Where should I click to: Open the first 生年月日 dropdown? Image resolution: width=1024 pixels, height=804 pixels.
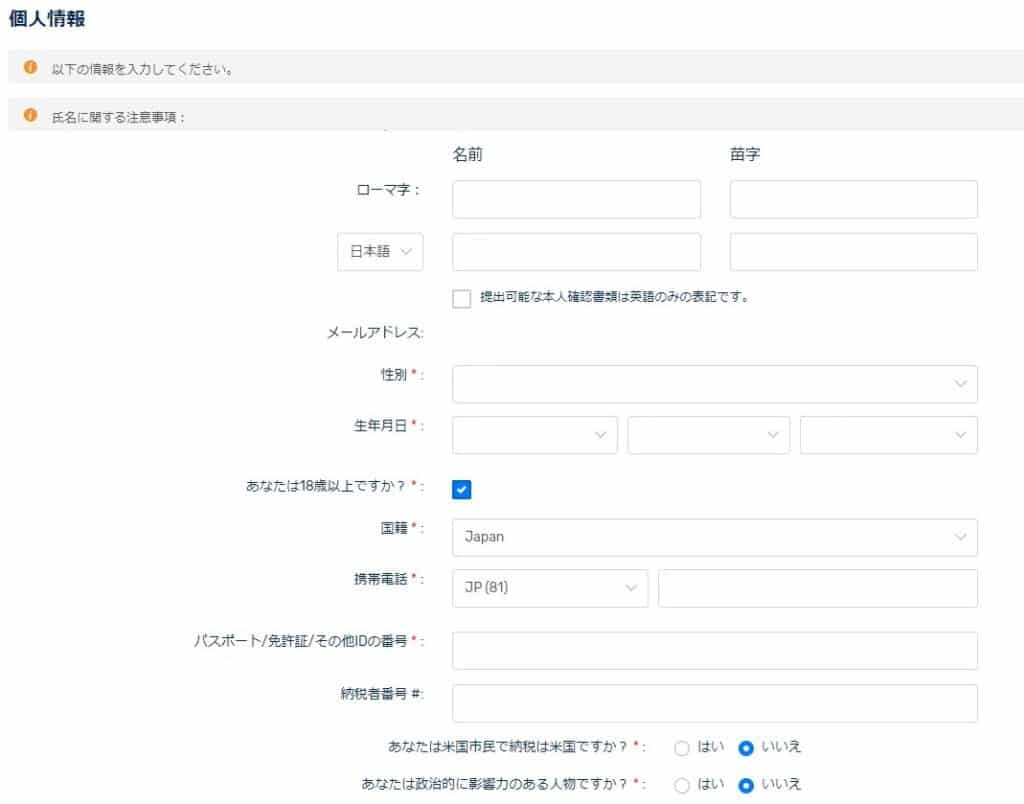[535, 435]
